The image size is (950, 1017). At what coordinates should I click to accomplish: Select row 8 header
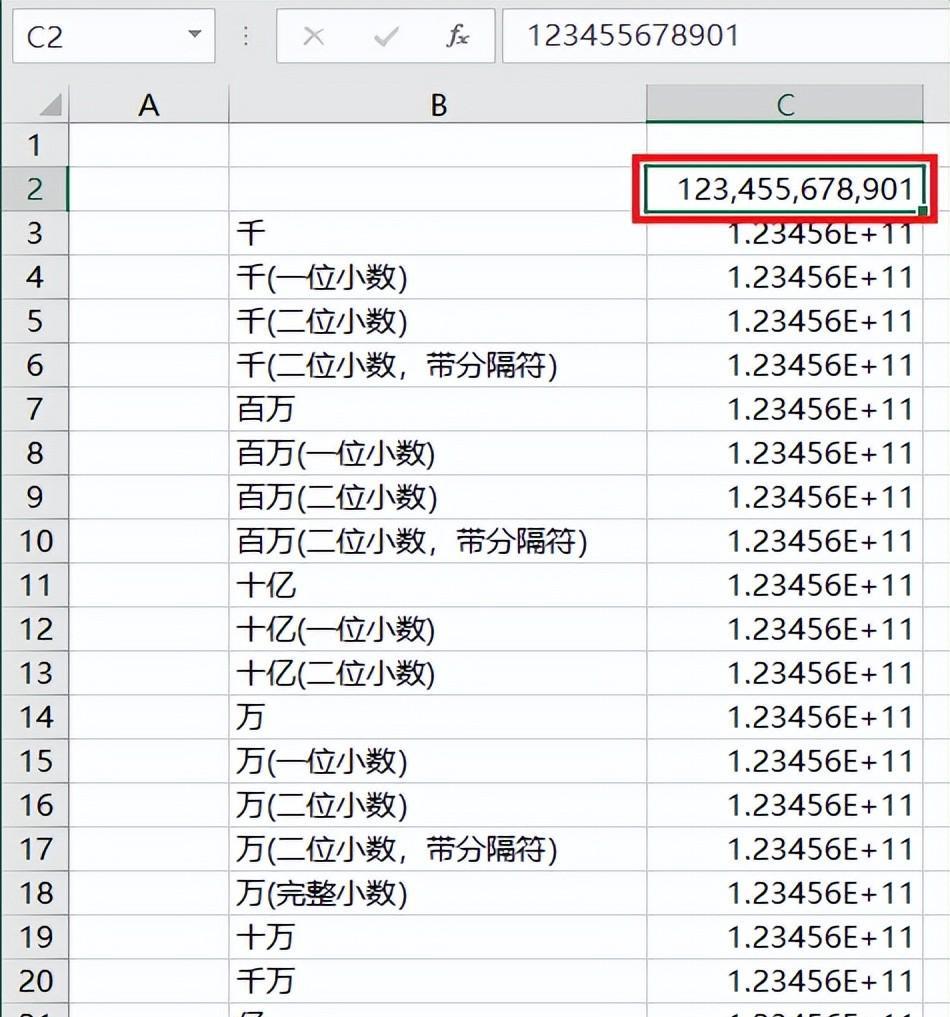34,453
